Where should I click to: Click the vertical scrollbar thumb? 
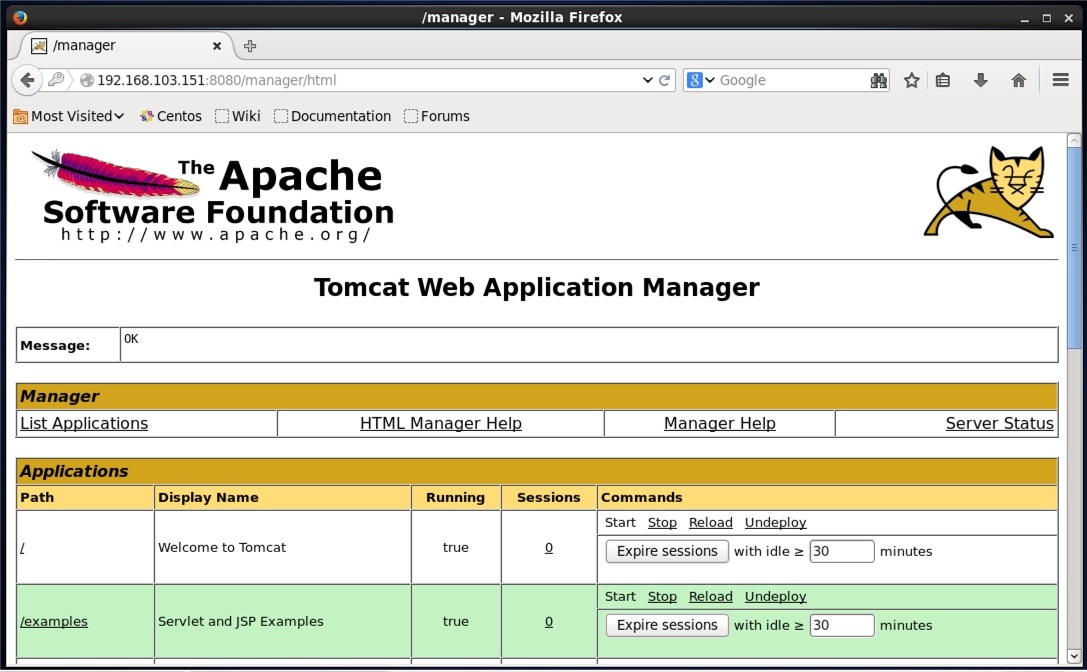pyautogui.click(x=1074, y=246)
